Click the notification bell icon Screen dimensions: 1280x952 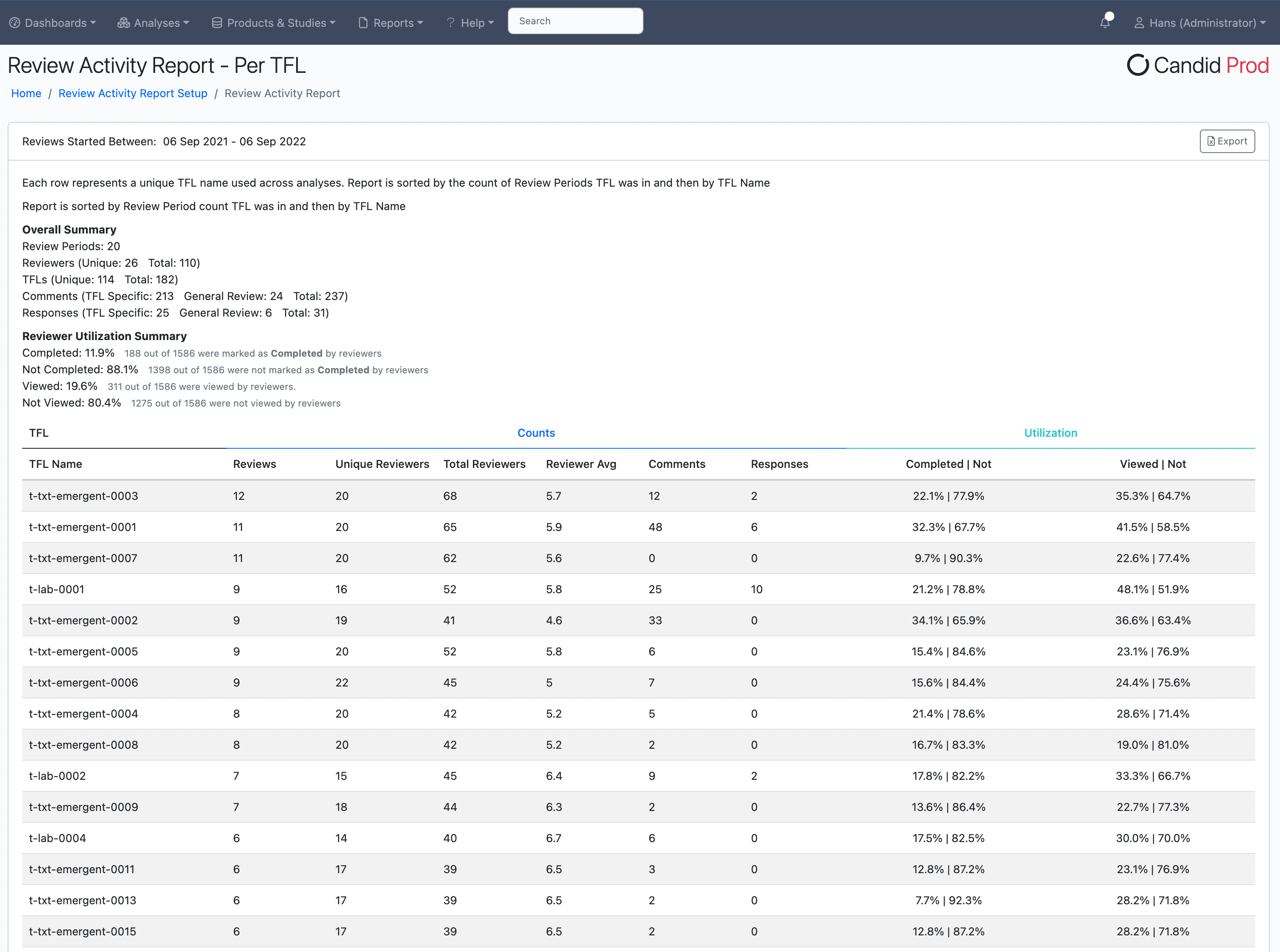[x=1105, y=23]
